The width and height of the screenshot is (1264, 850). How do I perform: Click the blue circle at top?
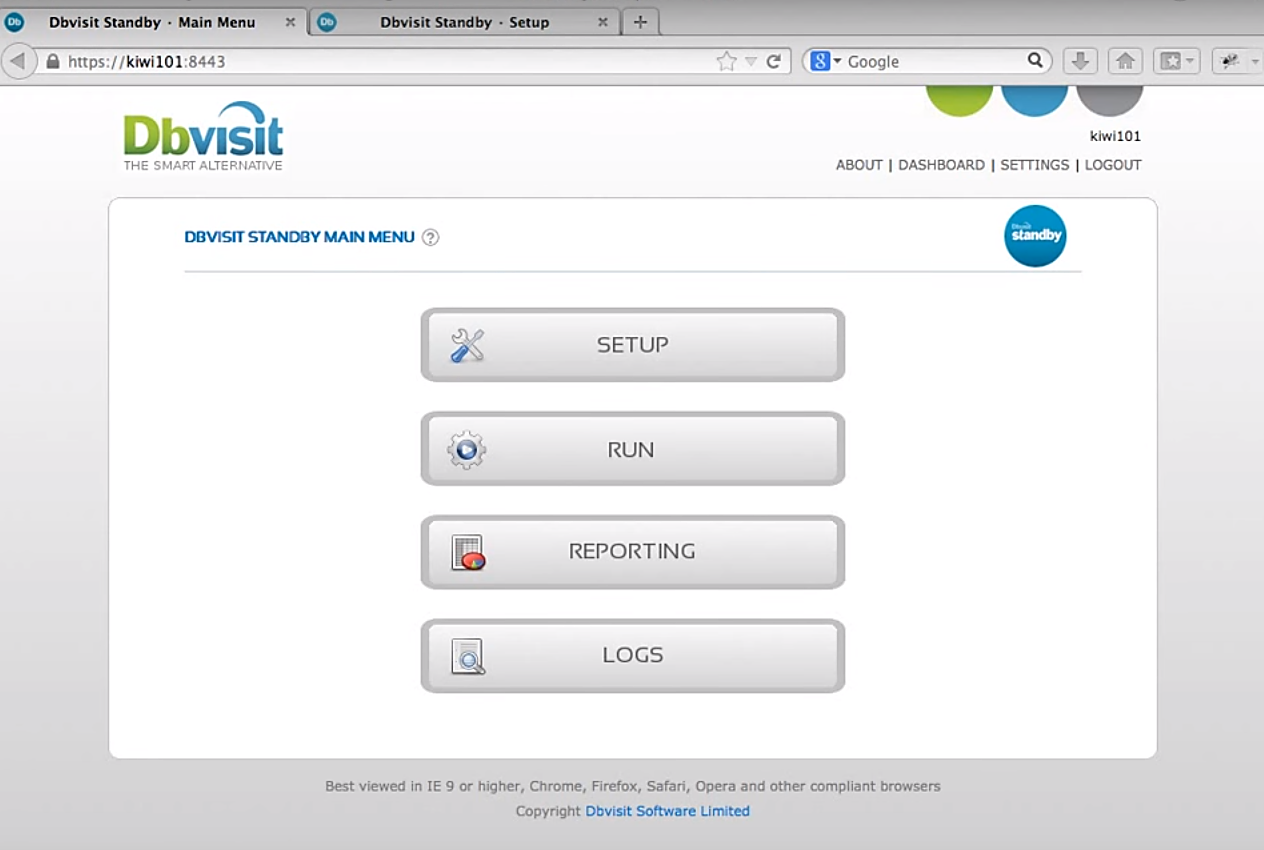(1035, 100)
